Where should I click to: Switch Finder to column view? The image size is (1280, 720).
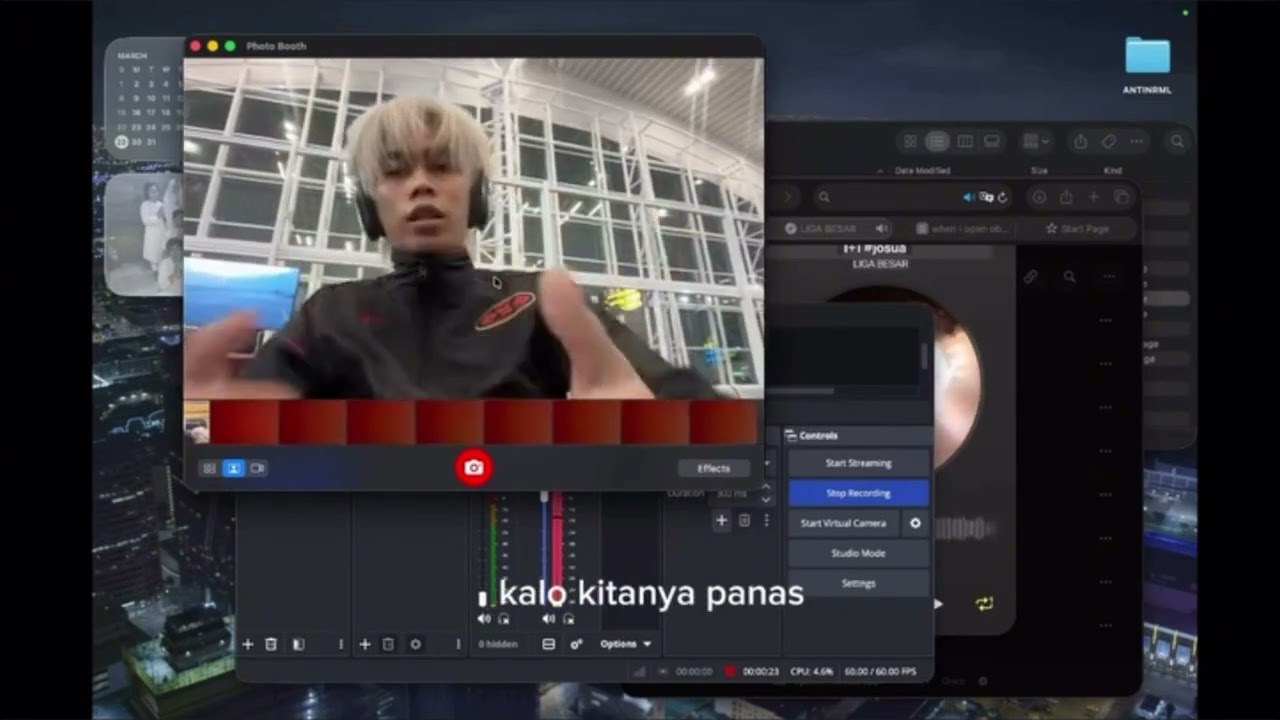pyautogui.click(x=965, y=142)
